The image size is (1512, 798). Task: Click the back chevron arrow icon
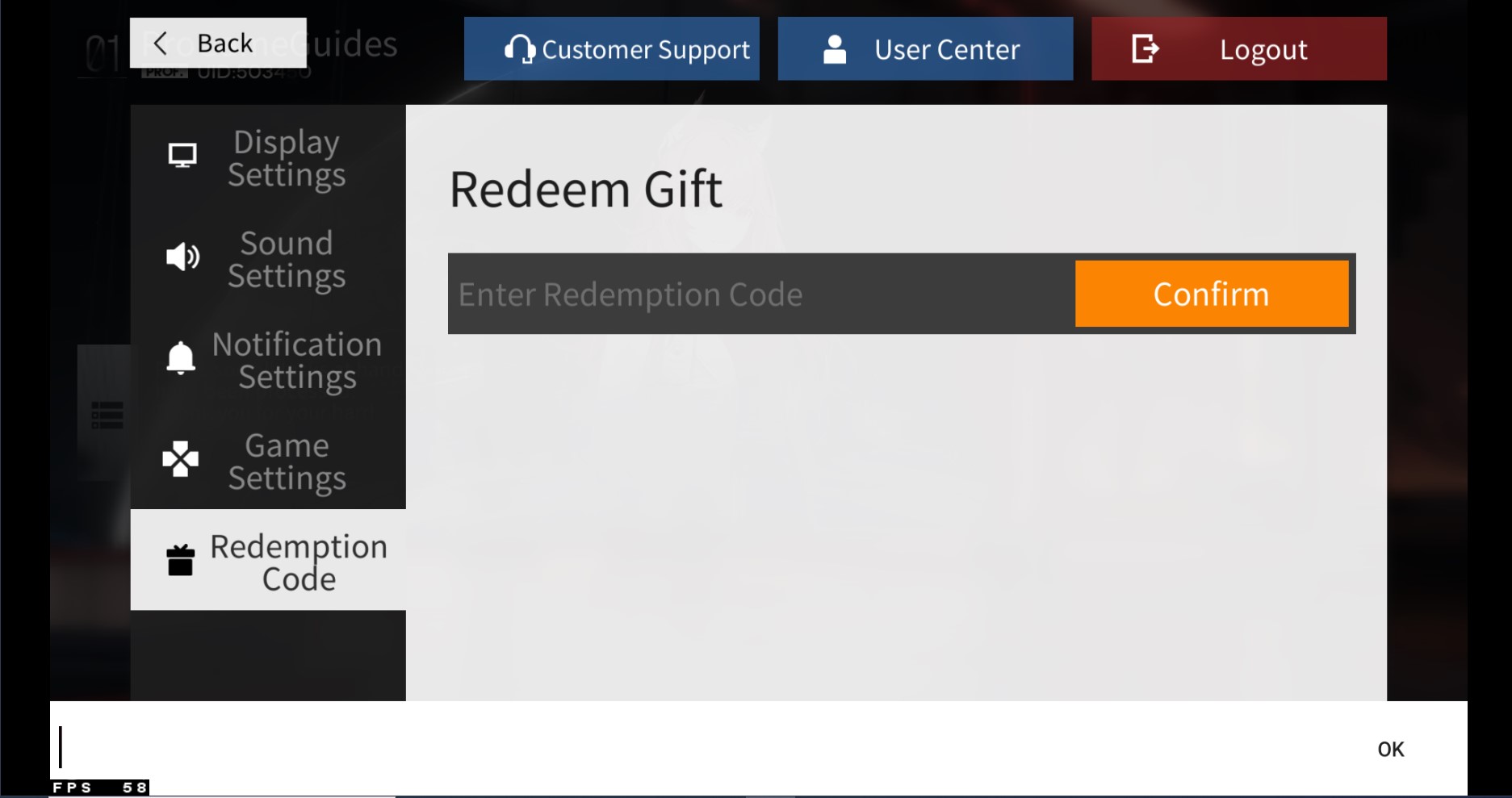[160, 44]
